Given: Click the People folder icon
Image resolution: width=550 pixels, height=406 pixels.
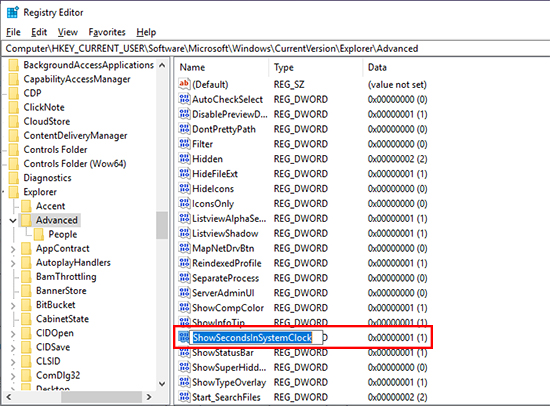Looking at the screenshot, I should [39, 234].
